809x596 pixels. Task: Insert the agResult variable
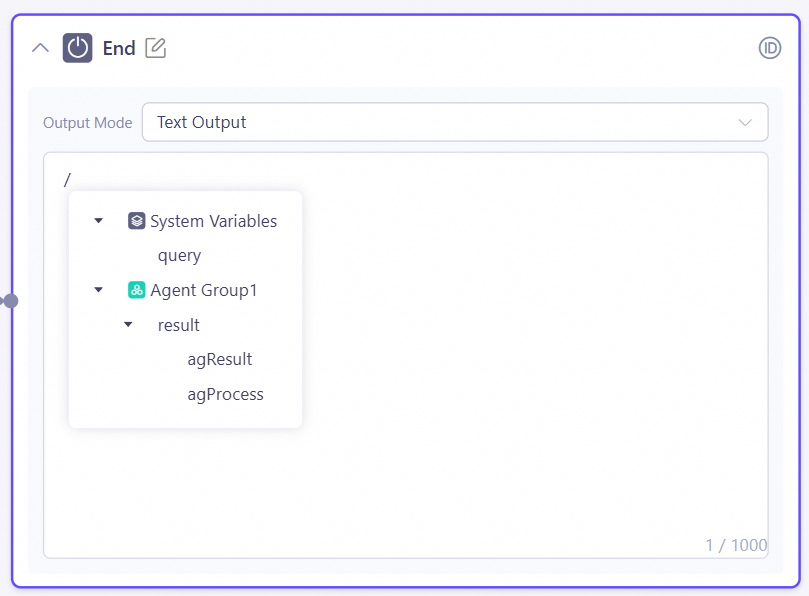[x=220, y=359]
